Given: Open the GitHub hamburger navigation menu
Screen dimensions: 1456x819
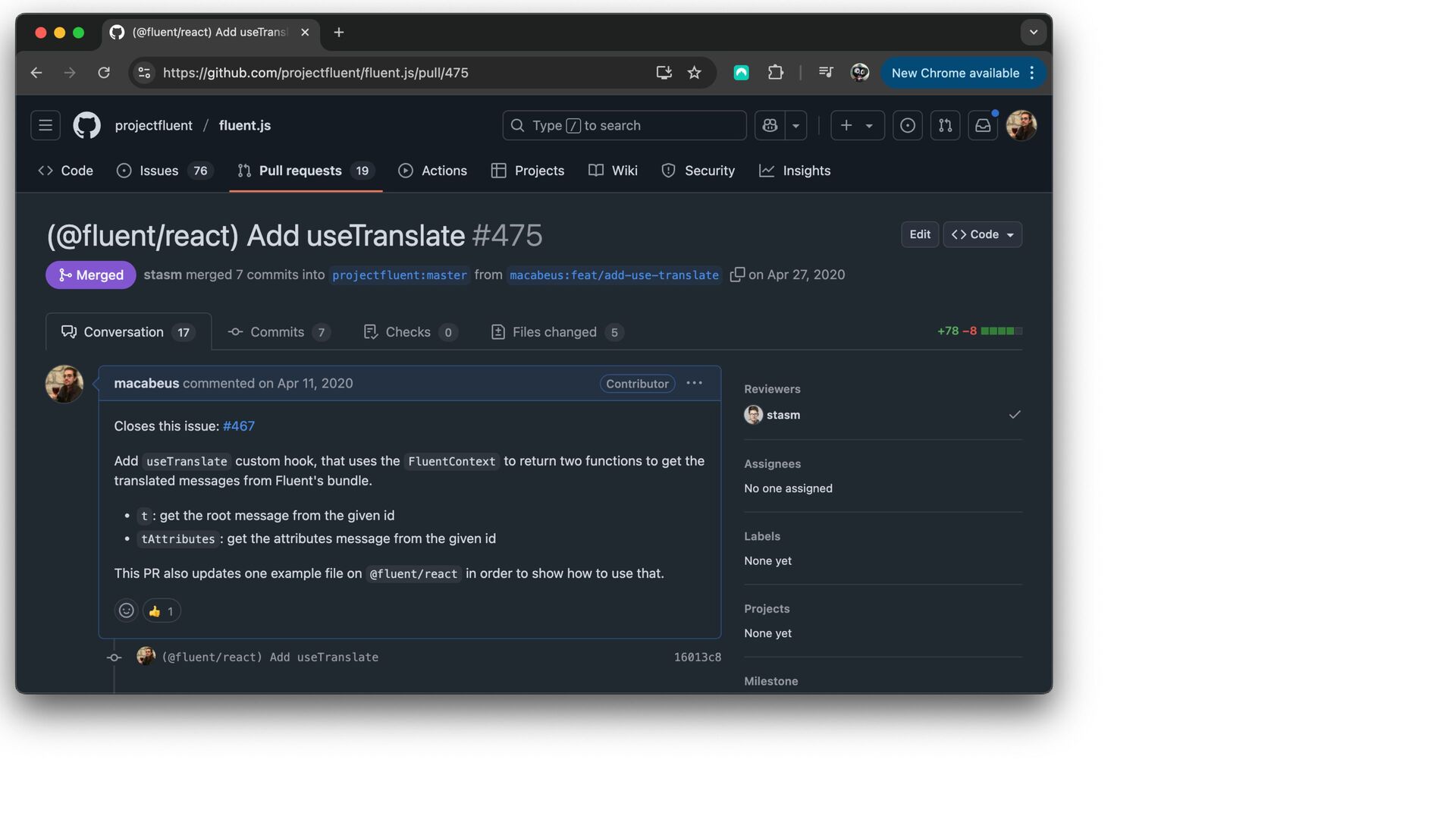Looking at the screenshot, I should 45,125.
